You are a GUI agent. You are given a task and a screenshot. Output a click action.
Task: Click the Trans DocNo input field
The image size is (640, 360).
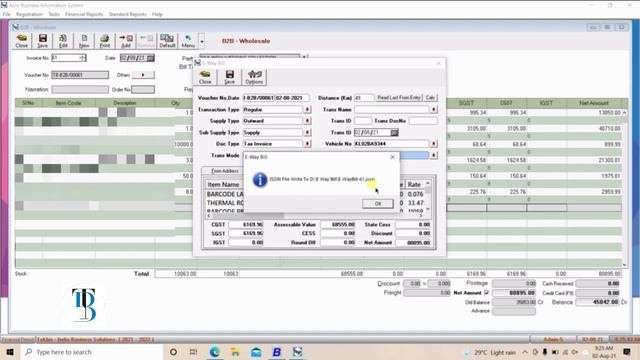423,121
